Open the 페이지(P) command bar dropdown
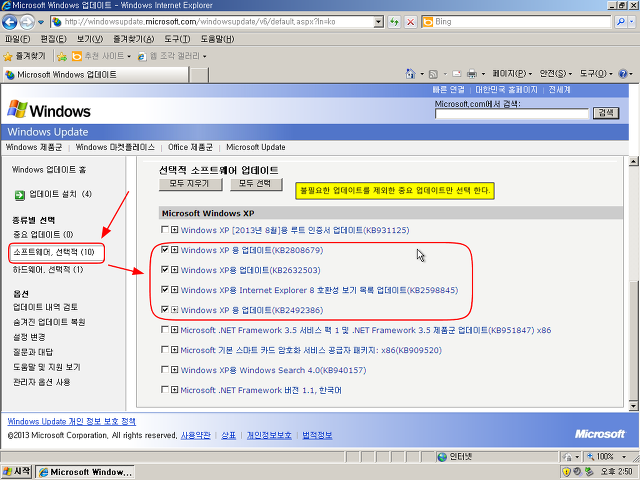 tap(512, 74)
